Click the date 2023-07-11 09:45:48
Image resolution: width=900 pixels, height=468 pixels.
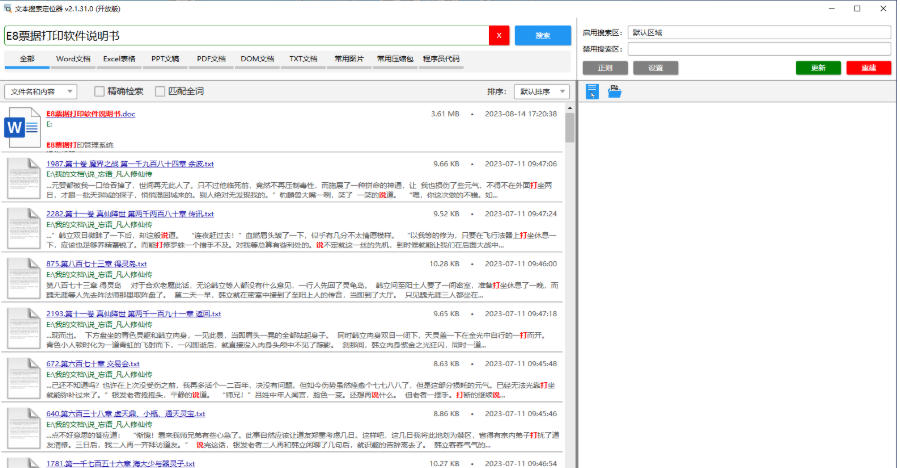[x=521, y=363]
